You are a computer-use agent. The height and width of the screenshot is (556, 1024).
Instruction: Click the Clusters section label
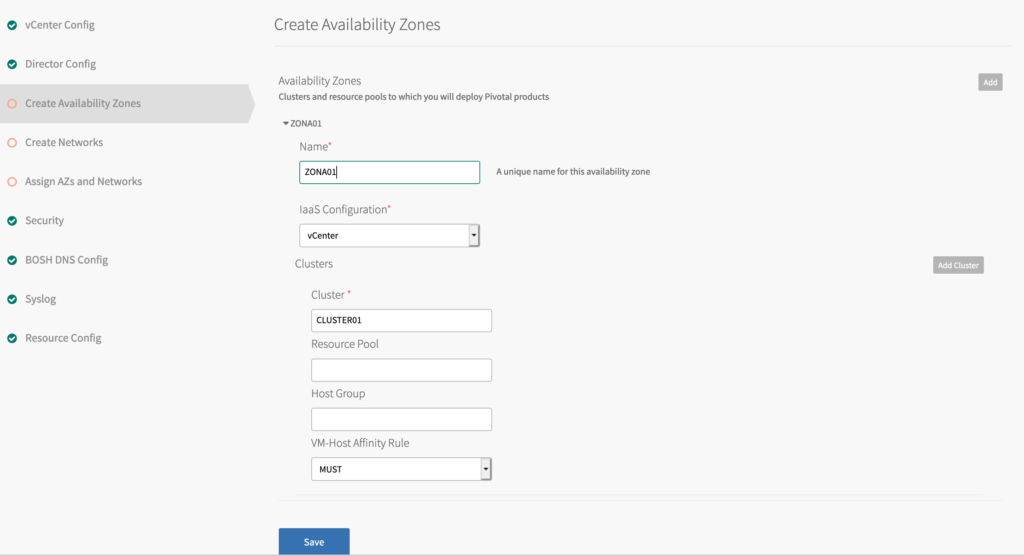(313, 264)
